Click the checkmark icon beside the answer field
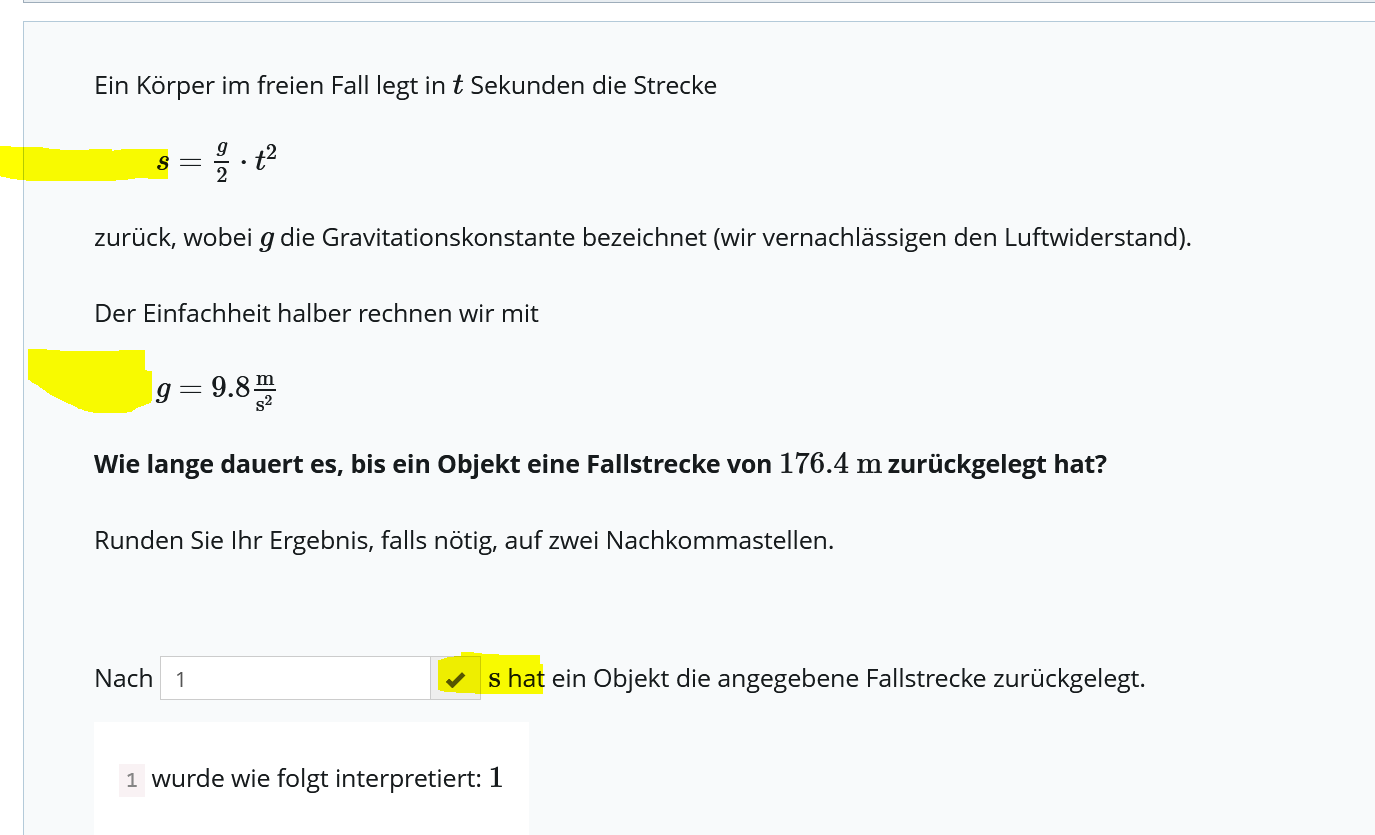1375x835 pixels. pyautogui.click(x=456, y=679)
